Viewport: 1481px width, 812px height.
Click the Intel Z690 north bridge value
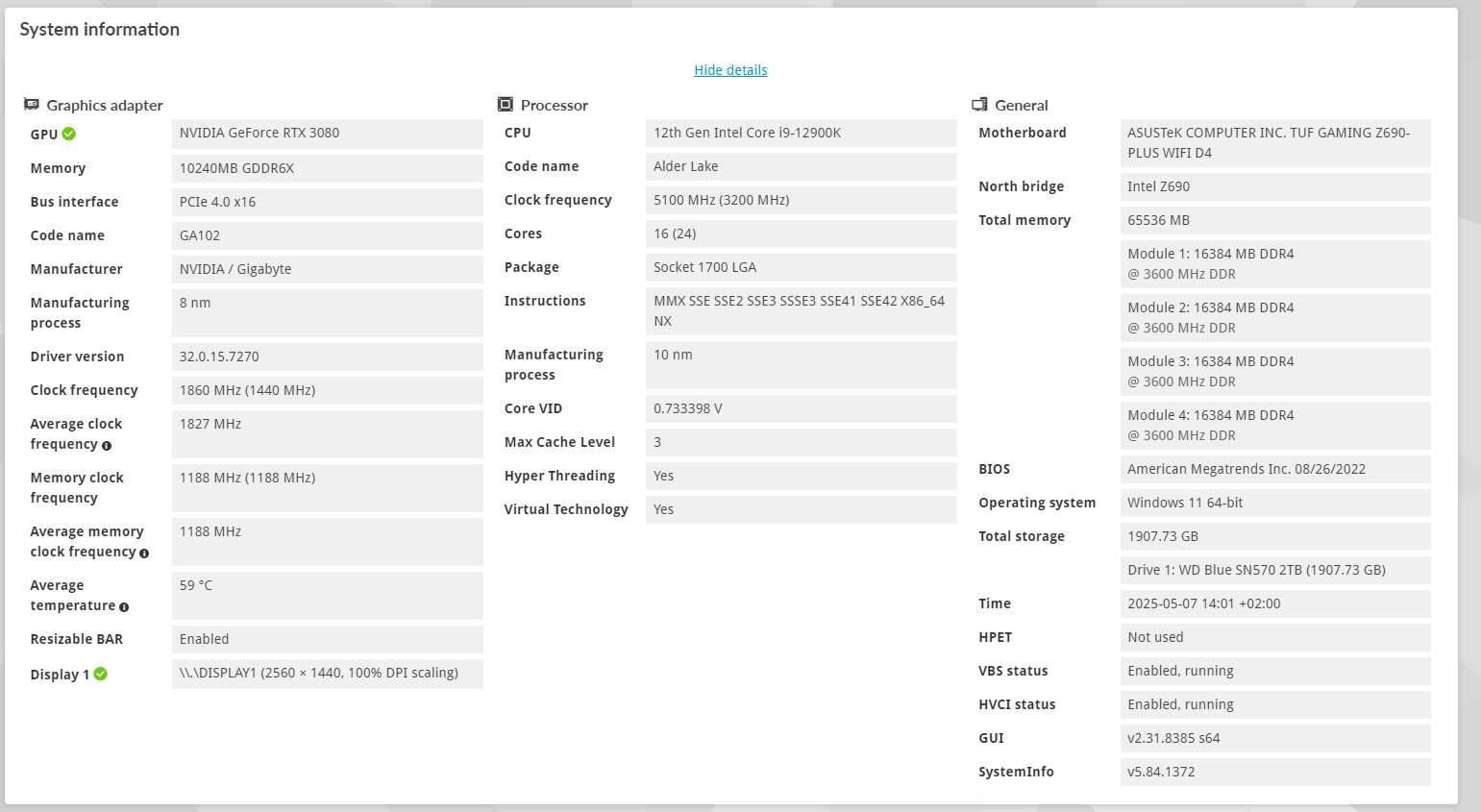click(1275, 186)
